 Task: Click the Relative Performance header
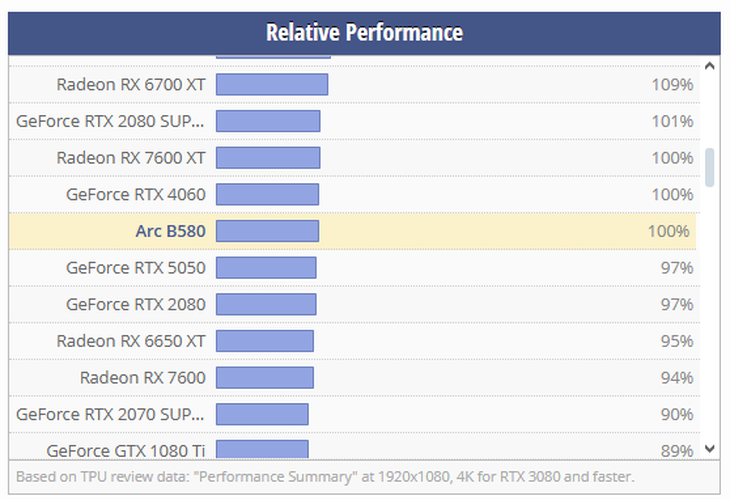364,33
